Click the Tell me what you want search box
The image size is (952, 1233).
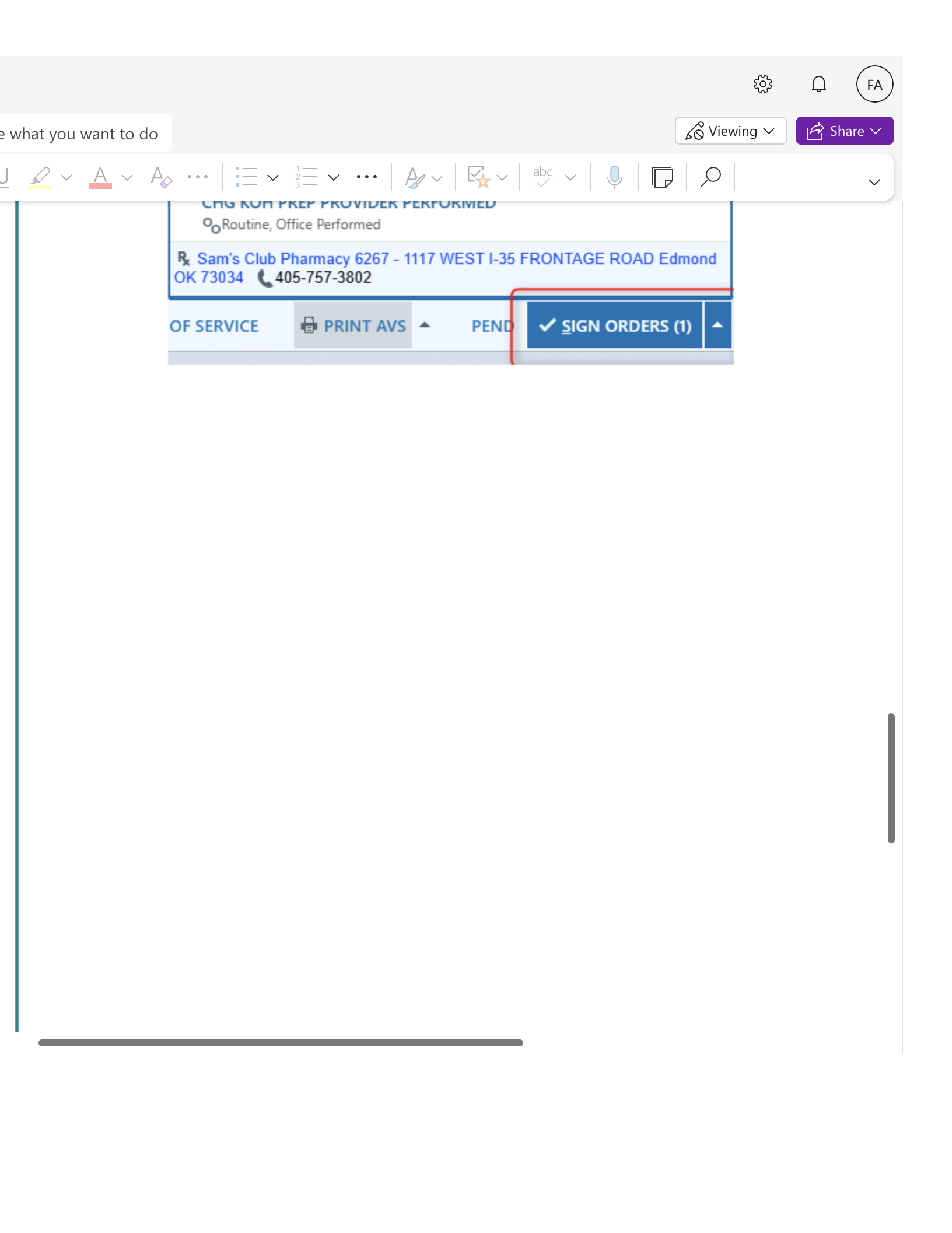82,134
